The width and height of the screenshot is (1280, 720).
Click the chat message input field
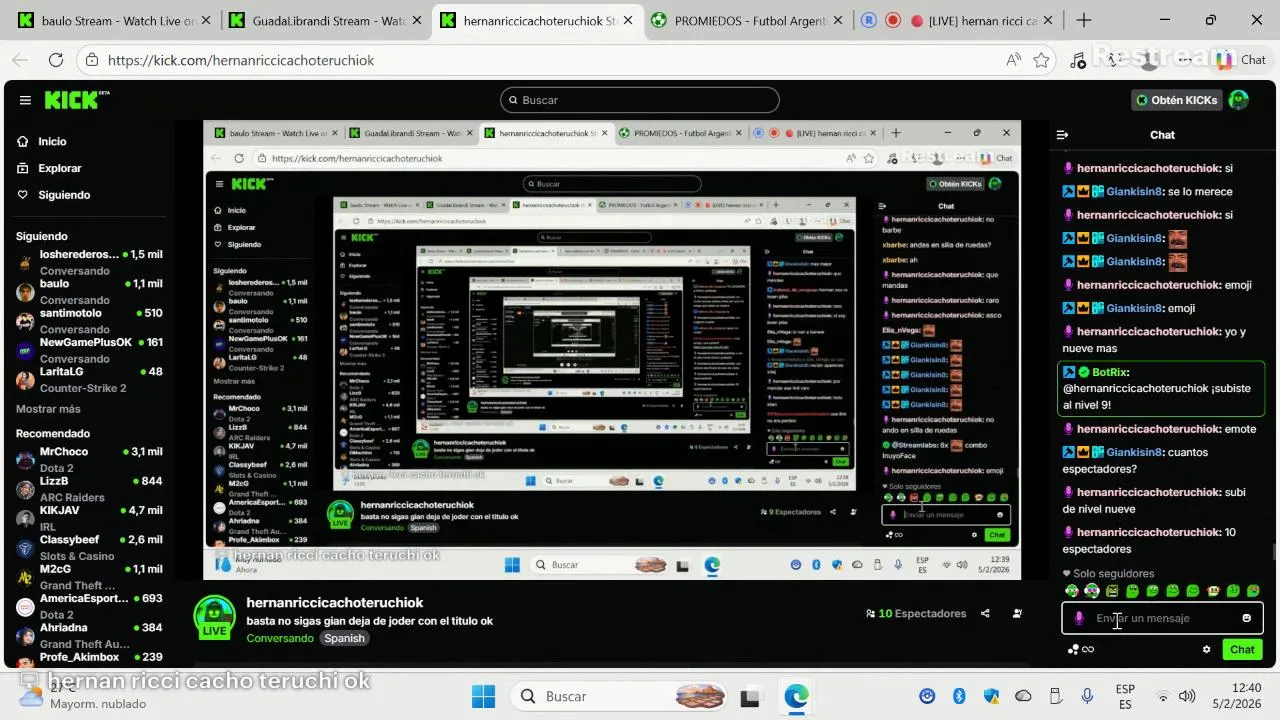click(1162, 618)
